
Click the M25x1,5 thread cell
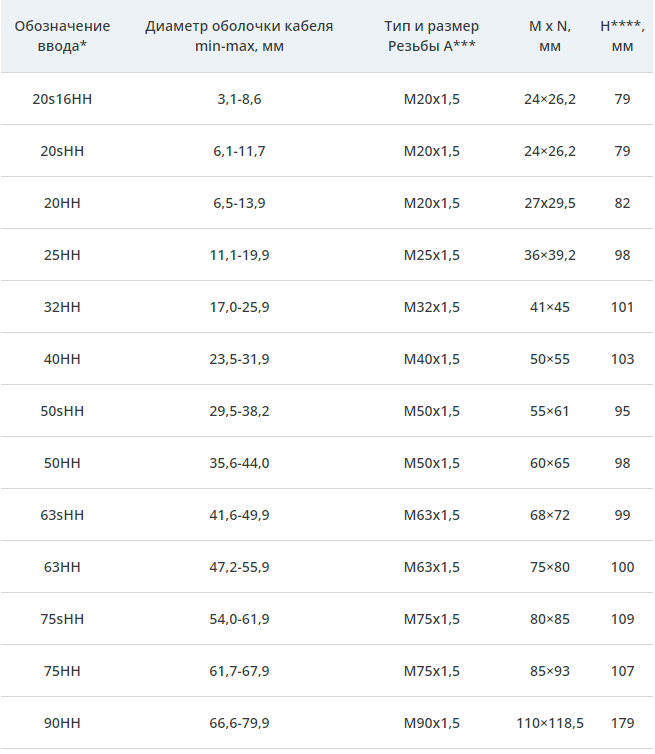coord(432,255)
